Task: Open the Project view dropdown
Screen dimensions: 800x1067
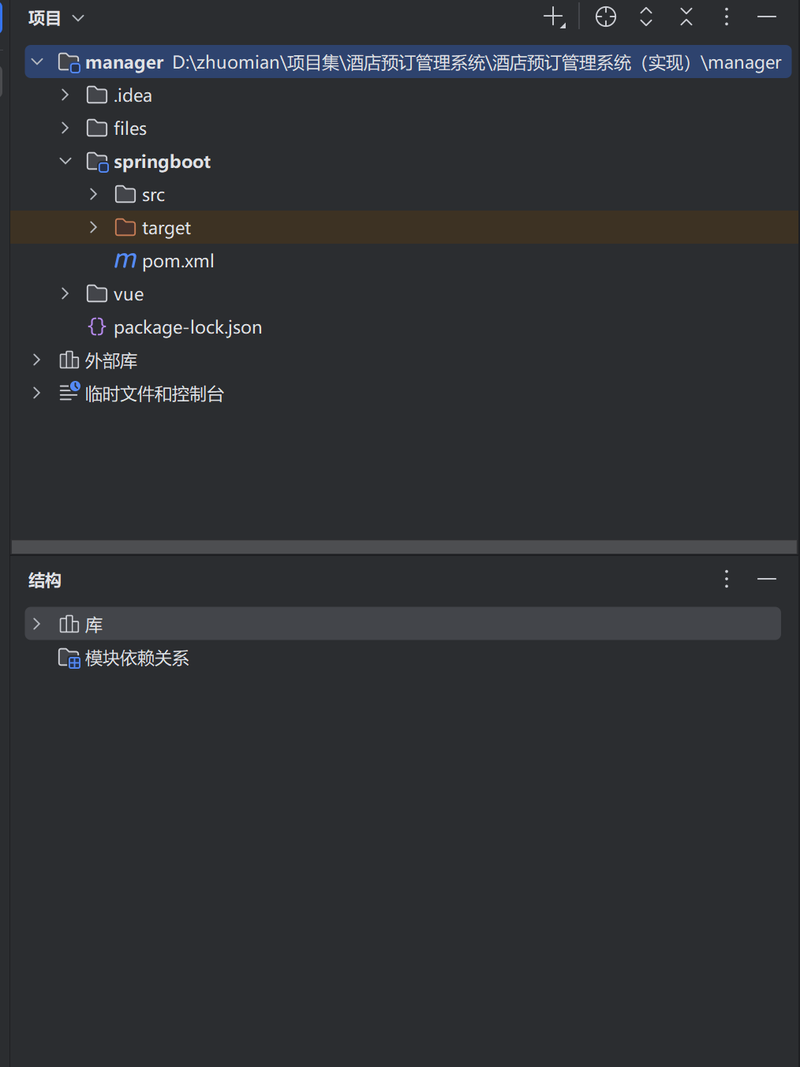Action: coord(56,18)
